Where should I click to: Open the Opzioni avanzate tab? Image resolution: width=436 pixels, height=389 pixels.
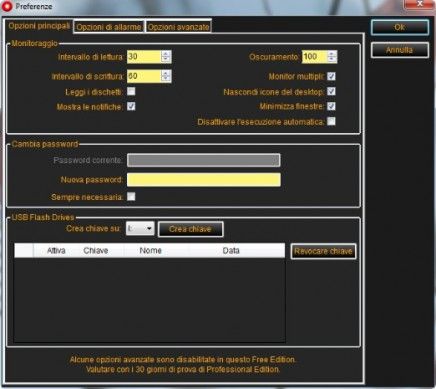pyautogui.click(x=178, y=27)
